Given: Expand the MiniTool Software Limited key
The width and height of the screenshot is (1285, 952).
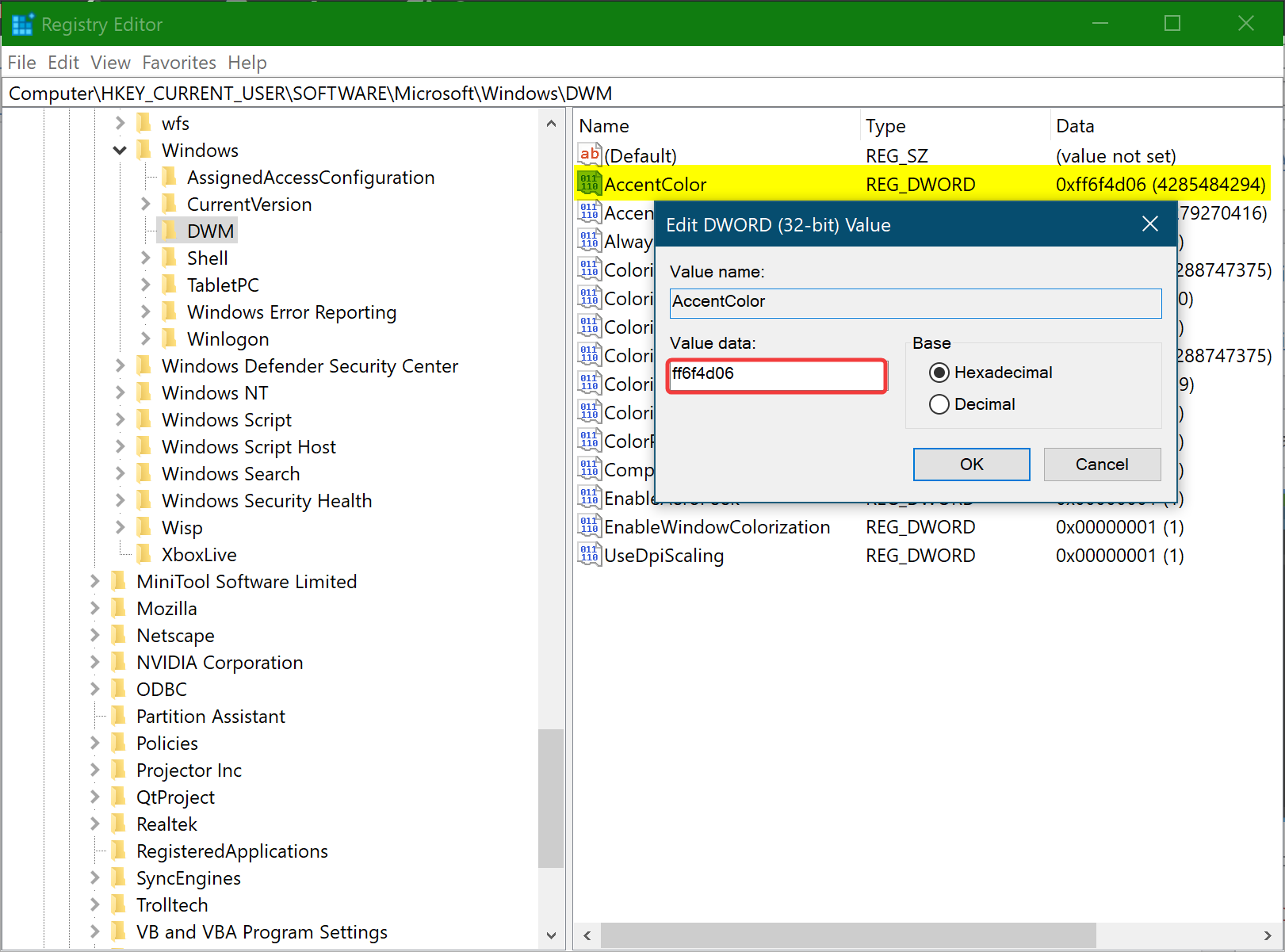Looking at the screenshot, I should (94, 581).
